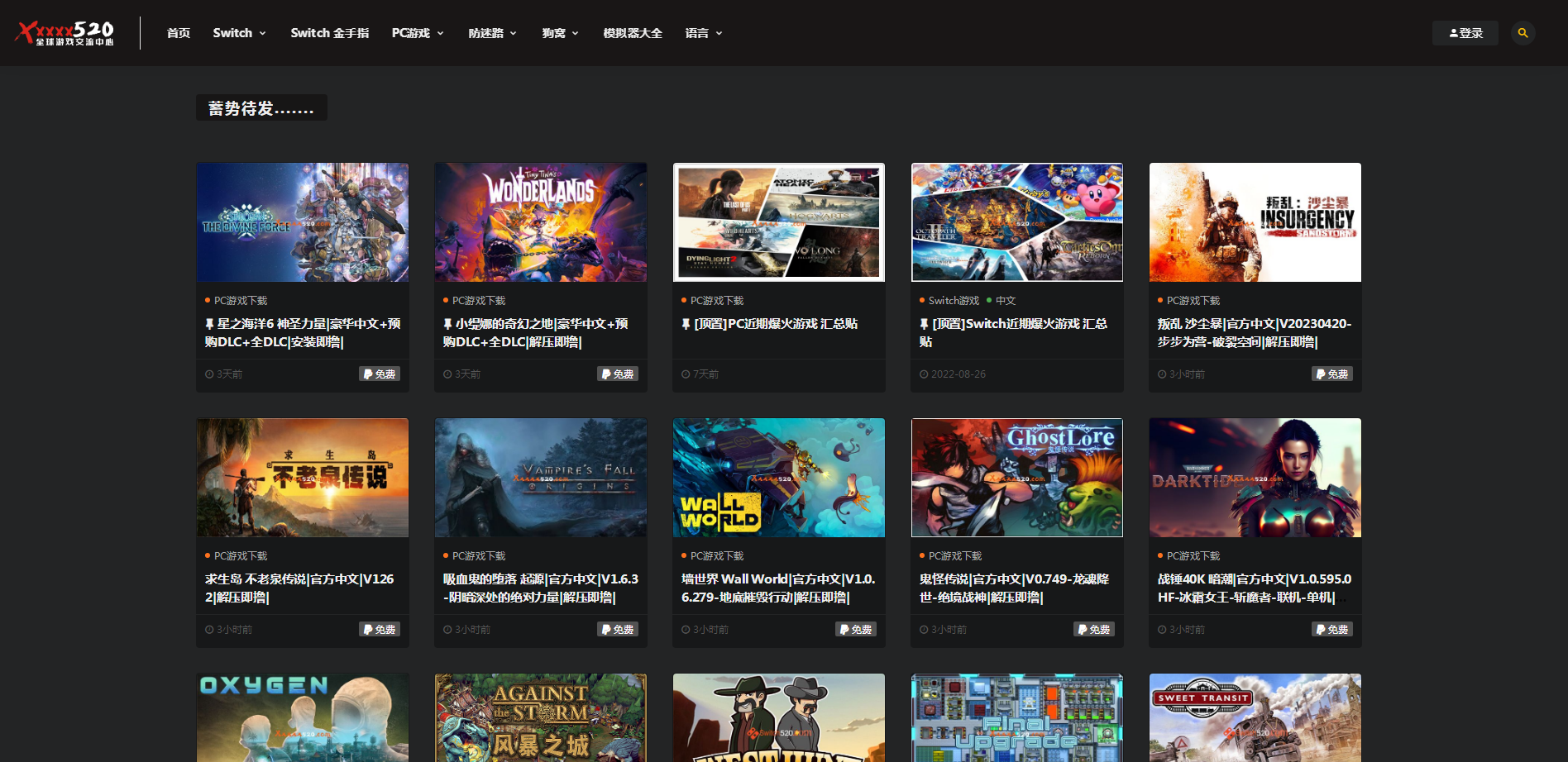Click 免费 badge on 小缇娜 card

pos(618,374)
